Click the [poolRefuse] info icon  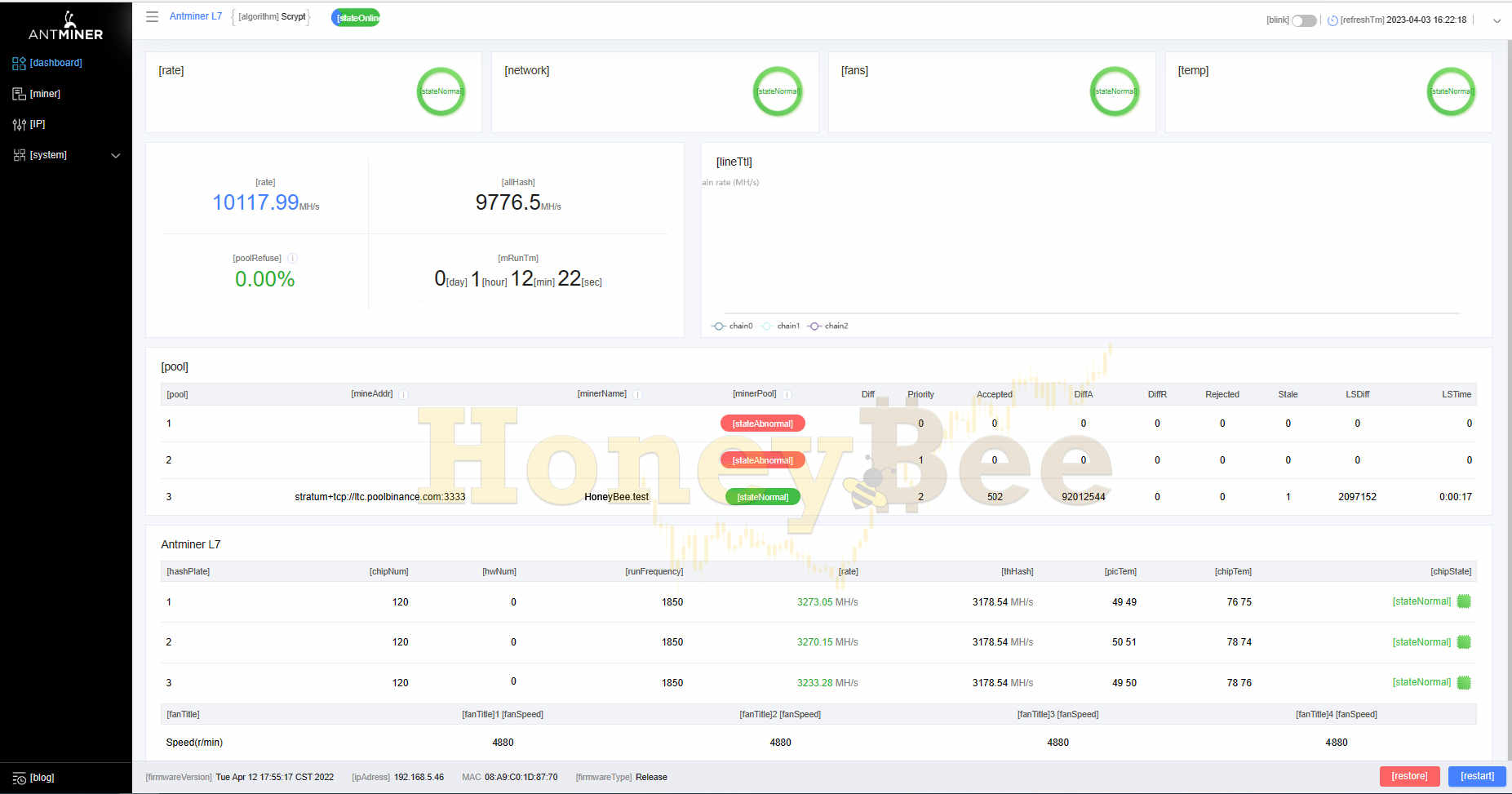point(292,258)
